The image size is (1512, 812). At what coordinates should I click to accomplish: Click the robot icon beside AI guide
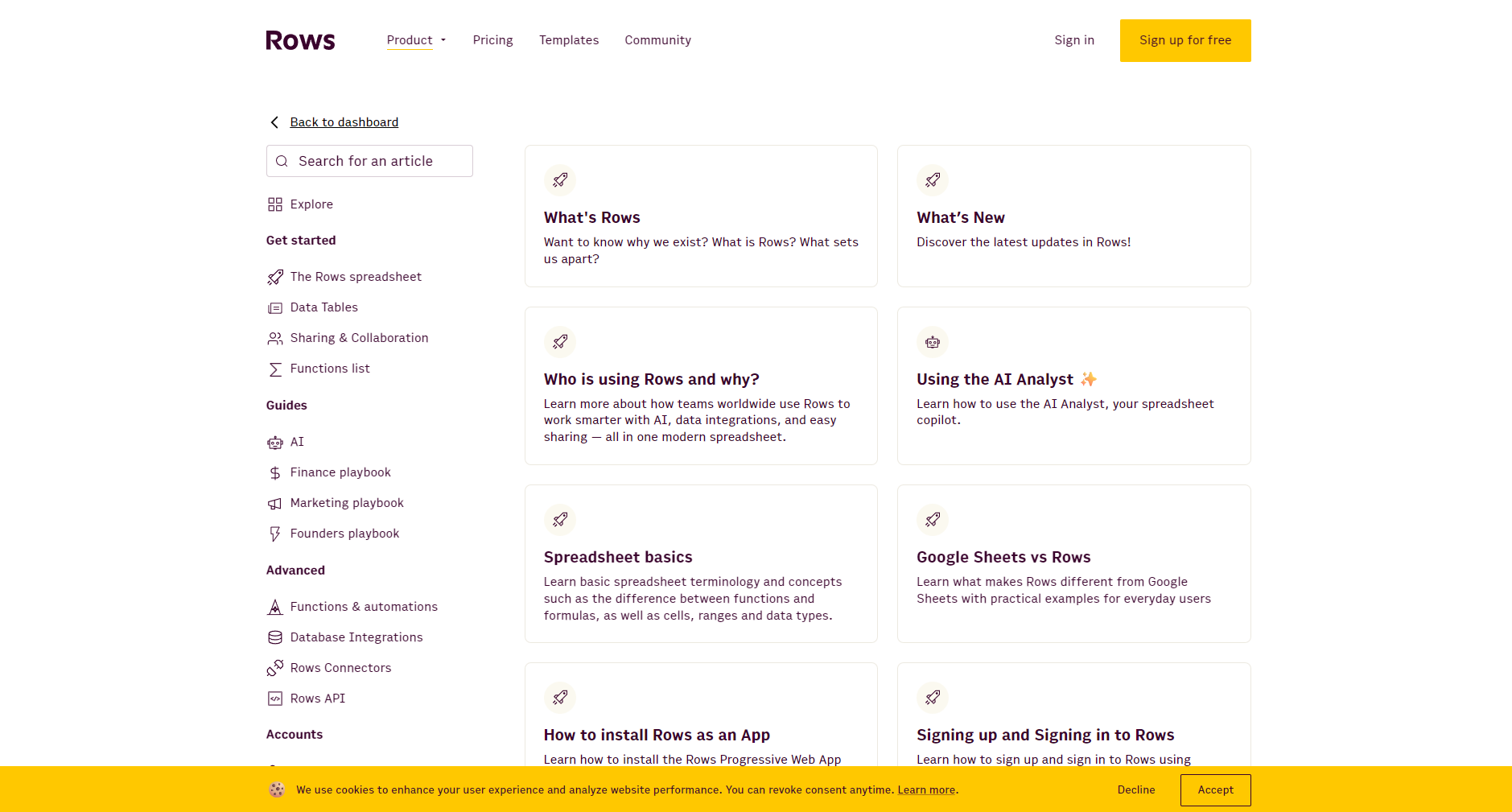click(275, 442)
